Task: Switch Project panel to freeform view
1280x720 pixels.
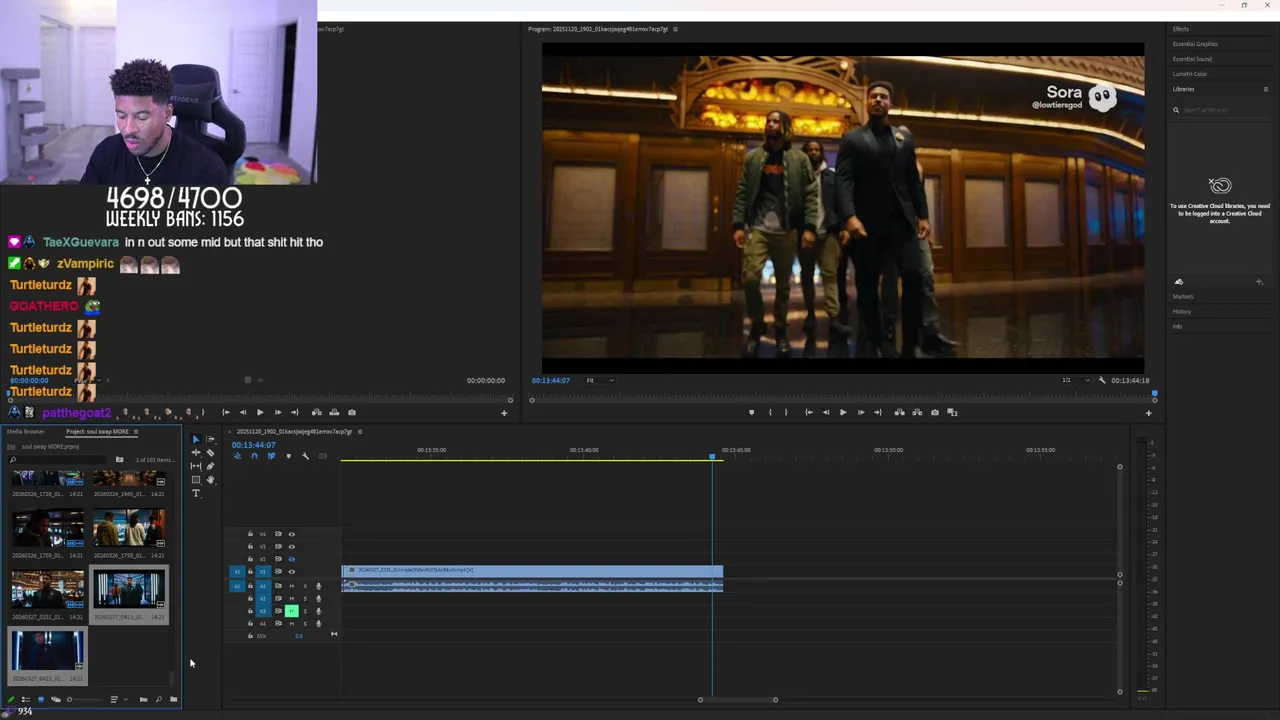Action: [56, 700]
